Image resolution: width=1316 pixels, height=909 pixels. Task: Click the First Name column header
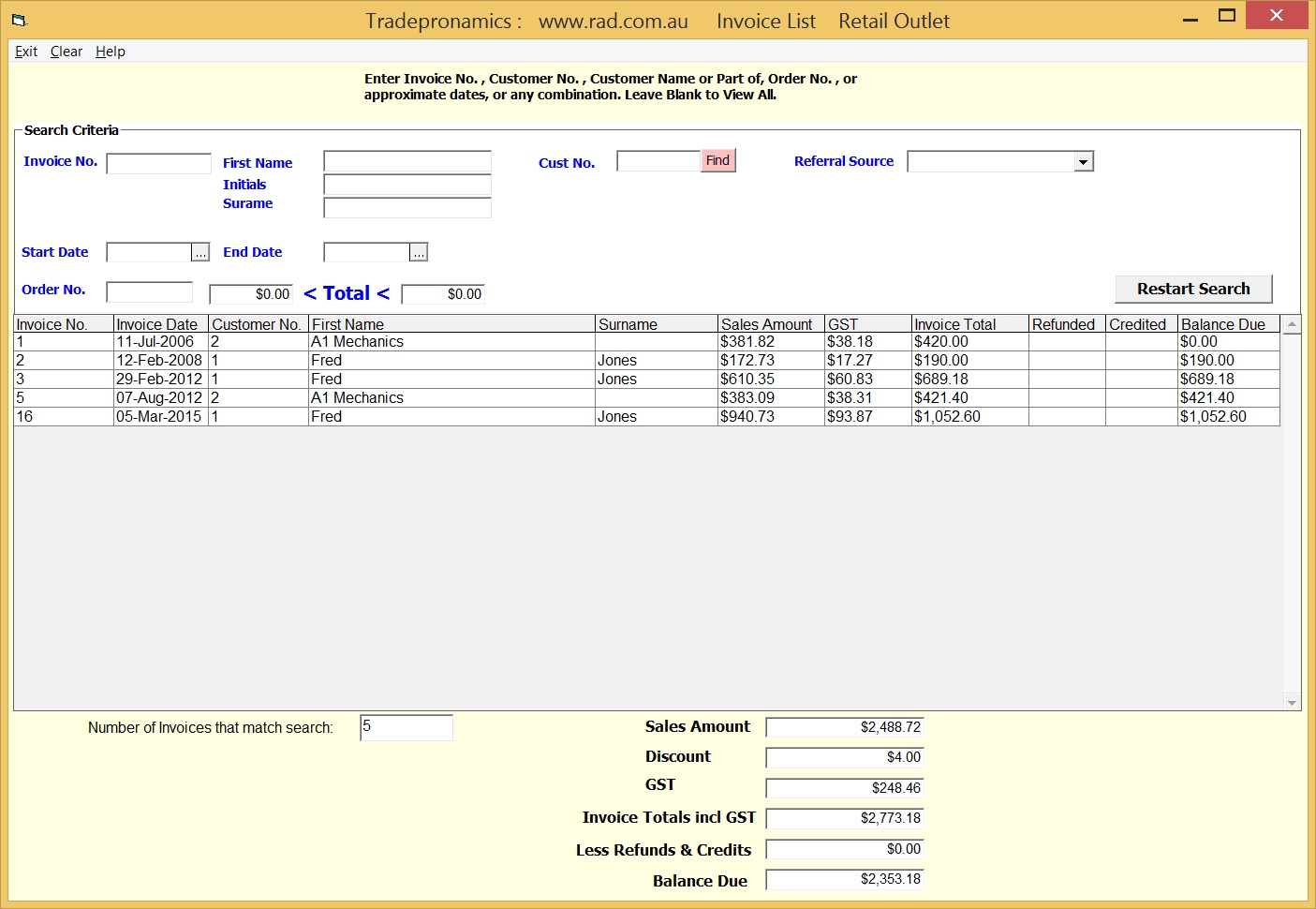click(452, 324)
